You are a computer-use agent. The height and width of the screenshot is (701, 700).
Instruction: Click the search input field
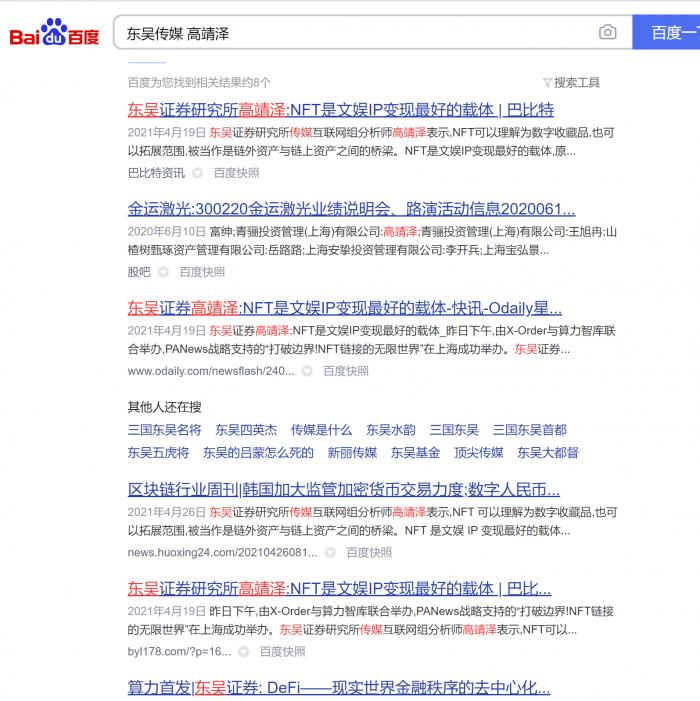373,32
